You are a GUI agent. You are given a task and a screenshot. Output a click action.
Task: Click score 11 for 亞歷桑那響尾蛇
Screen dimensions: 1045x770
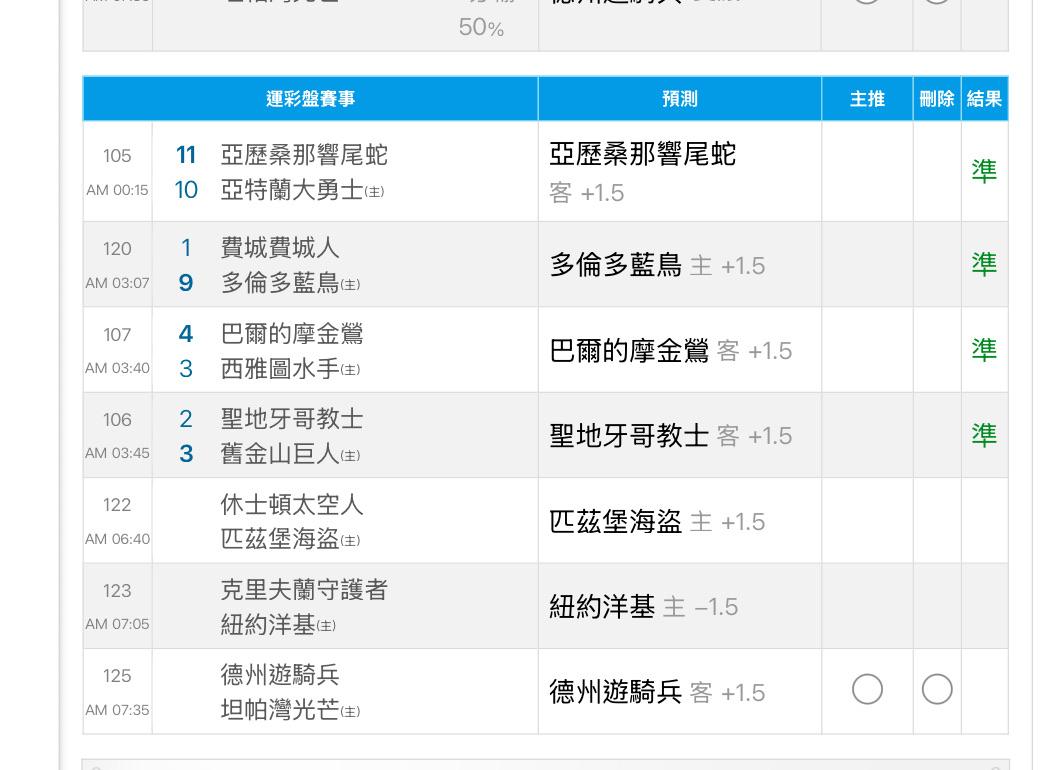coord(186,155)
